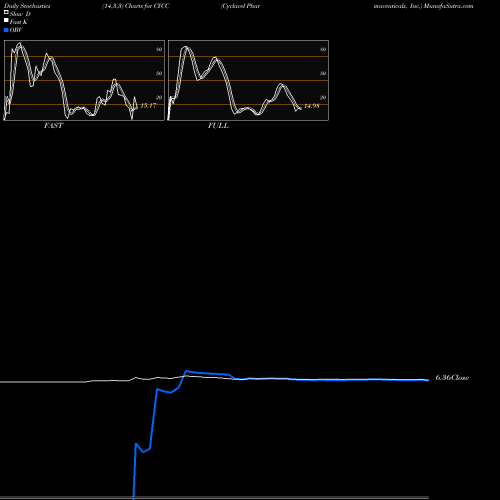Click the Fast K legend swatch
This screenshot has width=500, height=500.
[x=6, y=21]
